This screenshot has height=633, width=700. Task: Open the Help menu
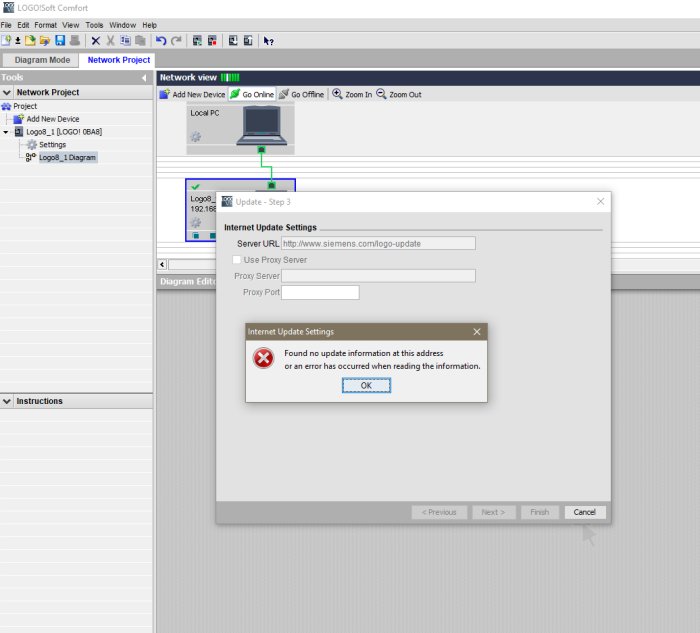(x=150, y=25)
